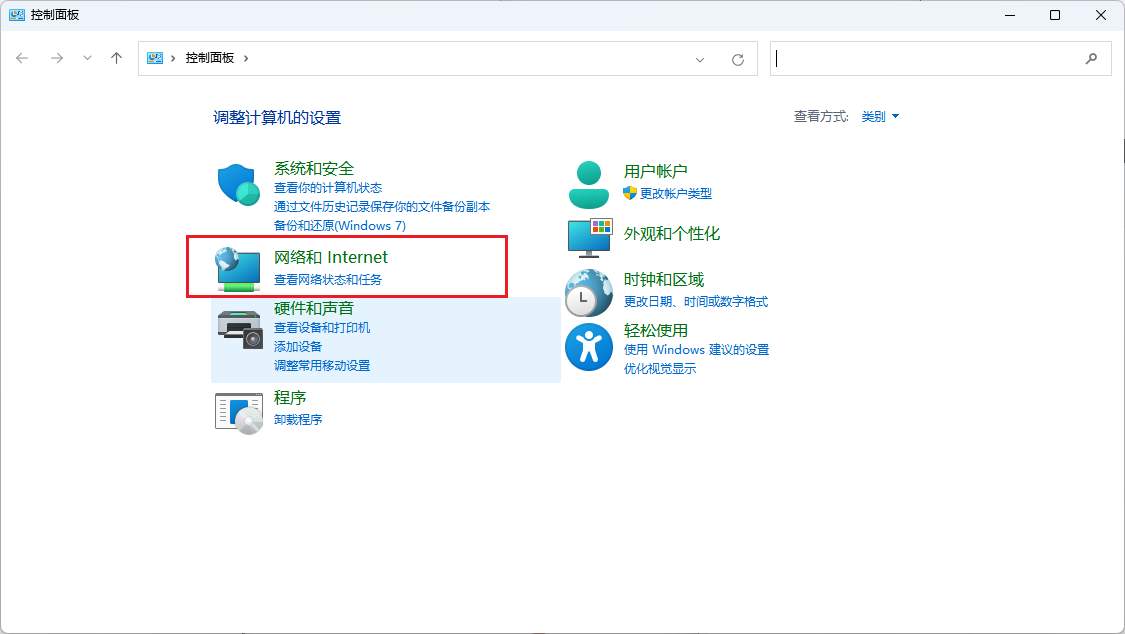Click 更改帐户类型 link
The width and height of the screenshot is (1125, 634).
(676, 194)
